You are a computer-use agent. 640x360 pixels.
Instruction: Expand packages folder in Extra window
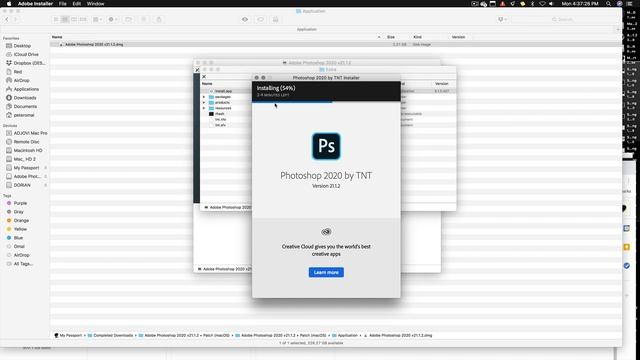click(x=204, y=97)
